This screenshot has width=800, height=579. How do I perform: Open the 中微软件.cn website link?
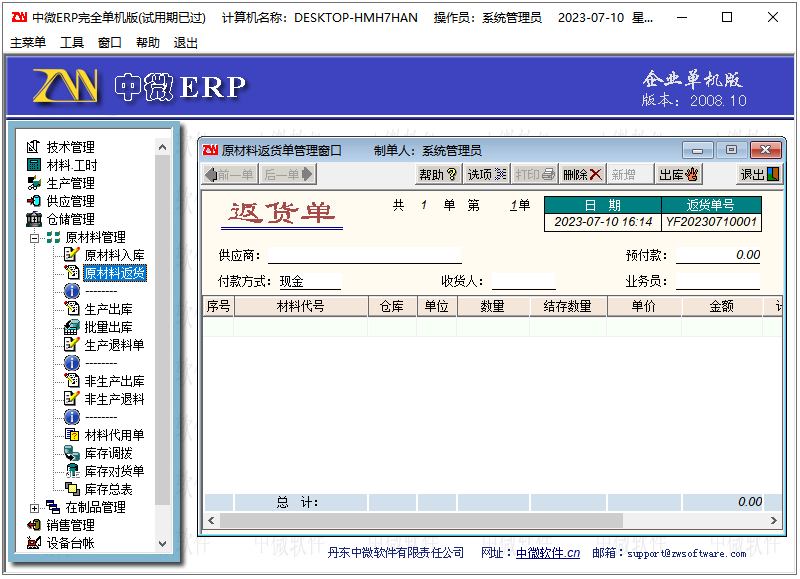click(x=548, y=553)
